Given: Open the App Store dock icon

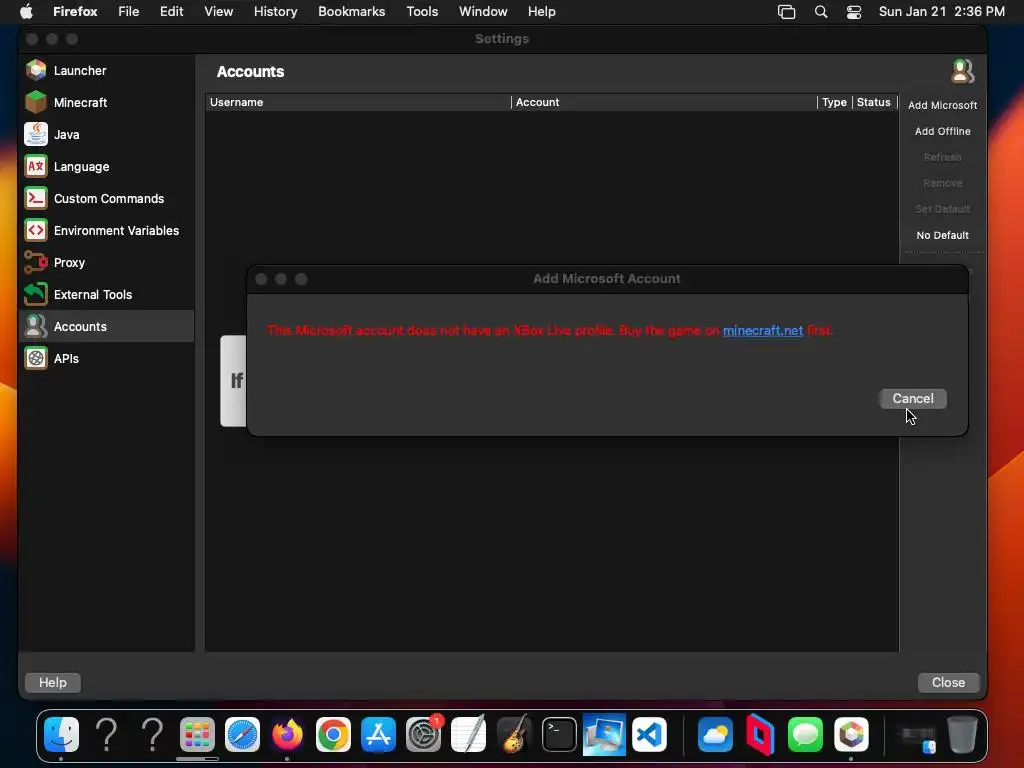Looking at the screenshot, I should [378, 735].
